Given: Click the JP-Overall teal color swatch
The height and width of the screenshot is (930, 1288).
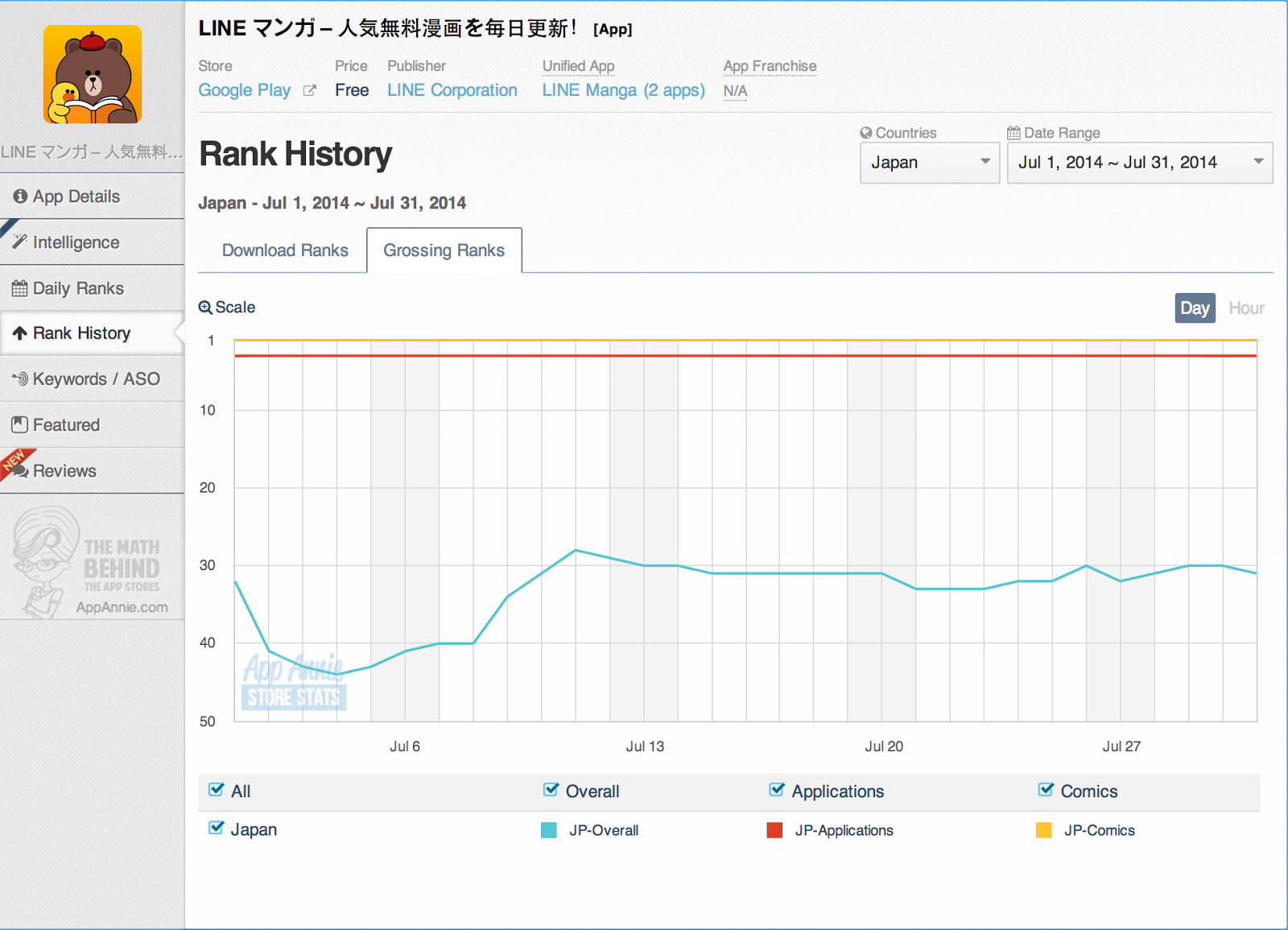Looking at the screenshot, I should [x=548, y=830].
